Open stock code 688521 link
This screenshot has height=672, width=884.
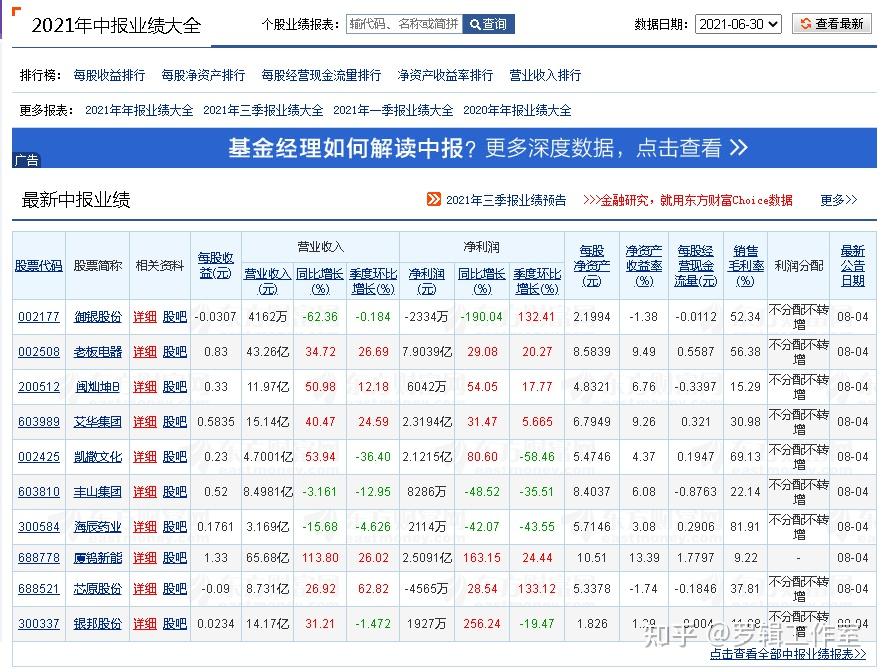coord(39,589)
